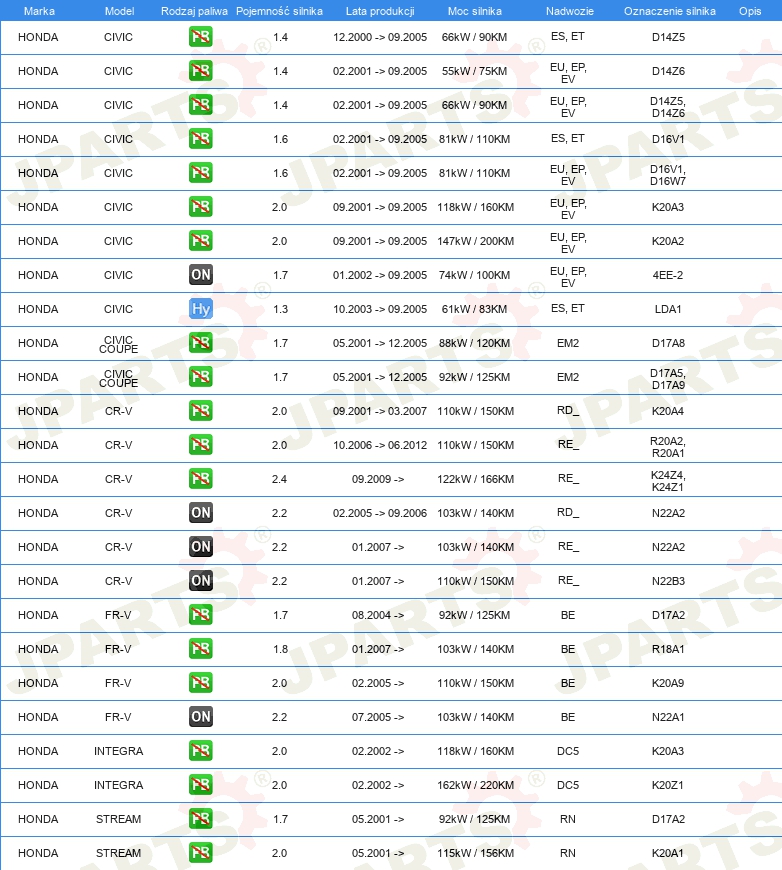Click production date 07.2005 ->
The width and height of the screenshot is (782, 870).
[378, 717]
